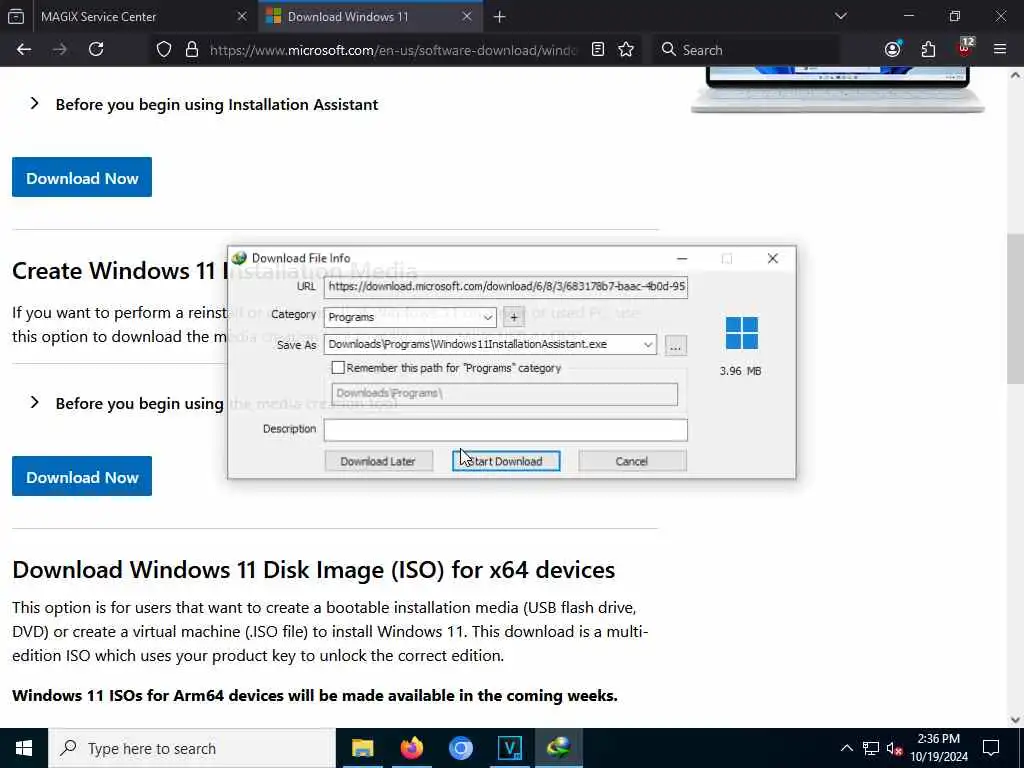Click the address bar URL field
The width and height of the screenshot is (1024, 768).
[393, 50]
